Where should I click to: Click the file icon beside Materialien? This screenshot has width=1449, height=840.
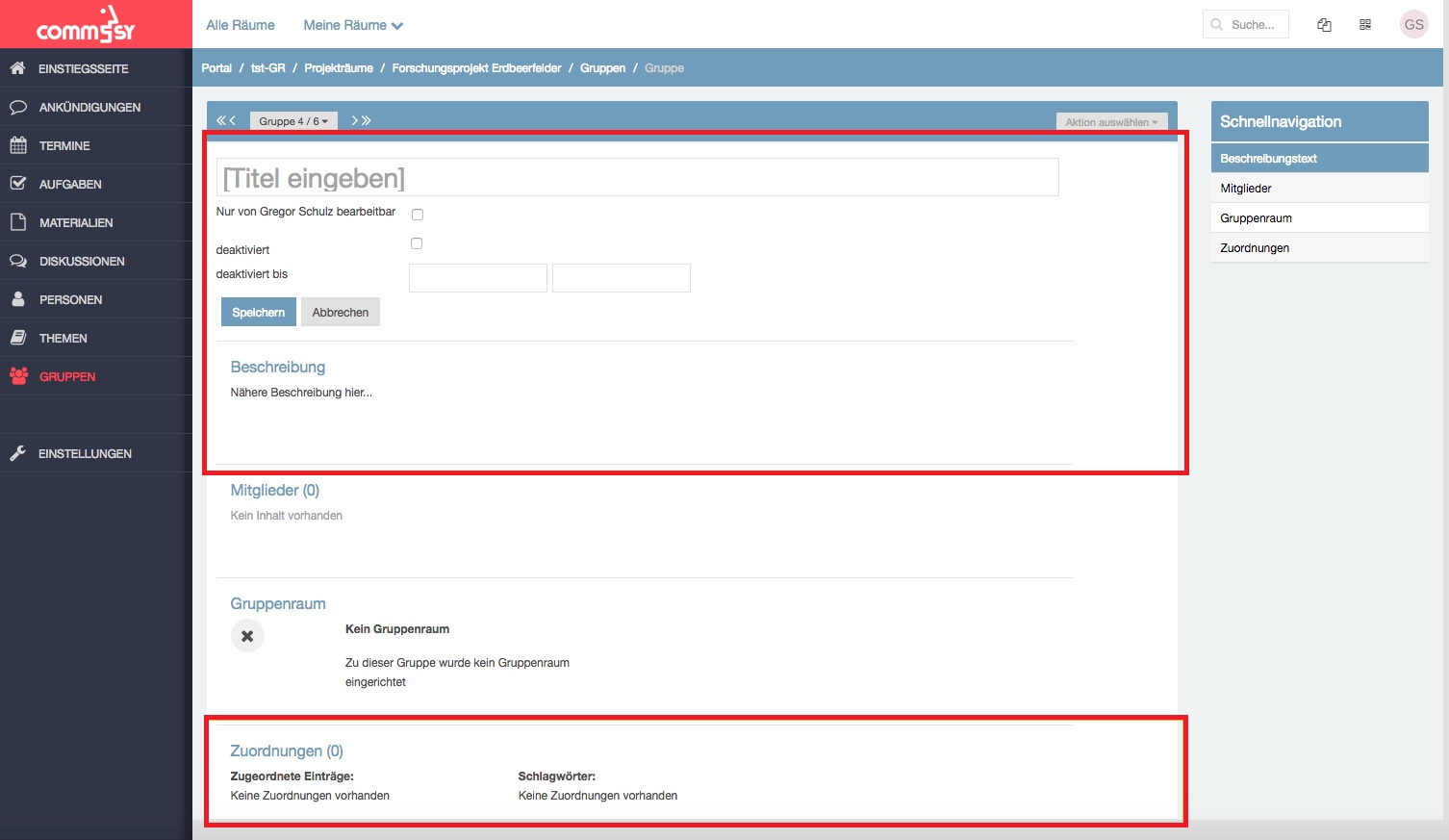[x=17, y=222]
